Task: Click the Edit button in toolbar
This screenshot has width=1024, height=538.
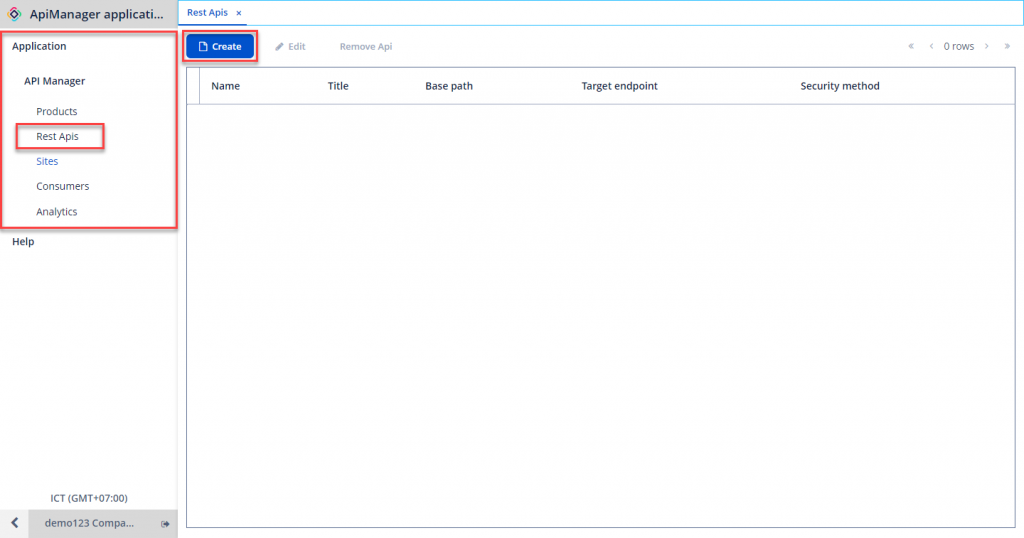Action: click(x=290, y=47)
